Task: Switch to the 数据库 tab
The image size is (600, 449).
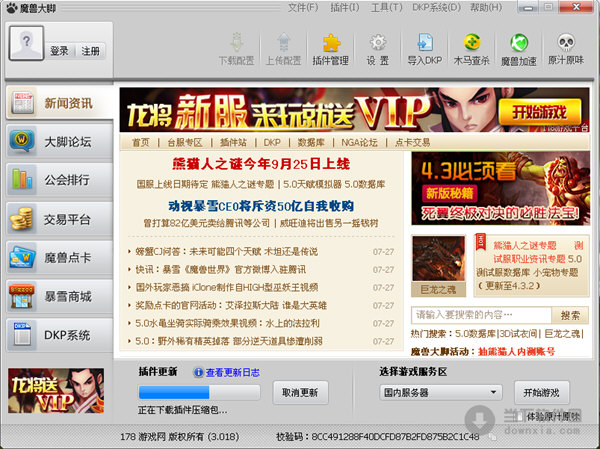Action: (311, 142)
